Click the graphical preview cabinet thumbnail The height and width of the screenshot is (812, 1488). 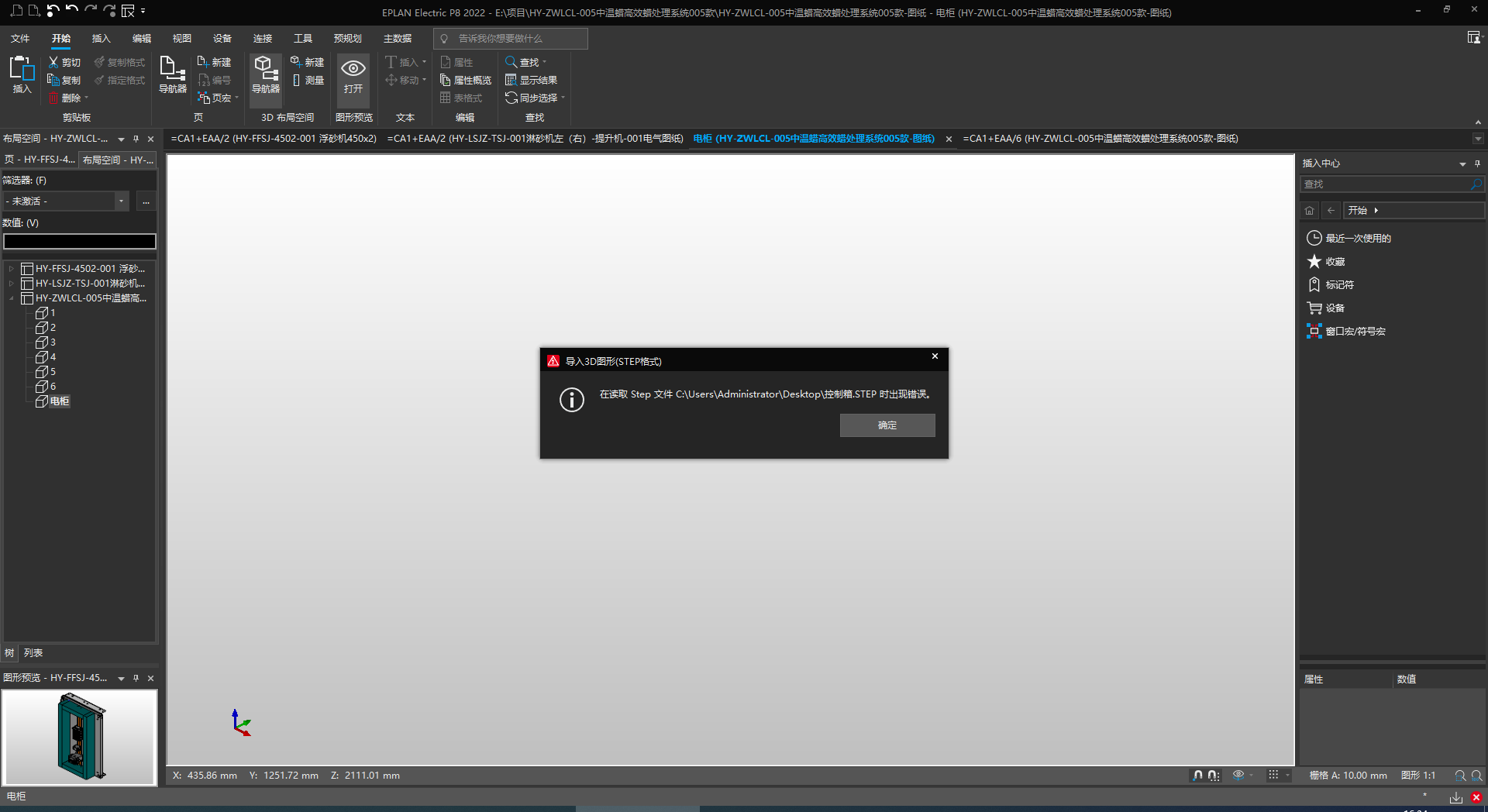pos(80,737)
